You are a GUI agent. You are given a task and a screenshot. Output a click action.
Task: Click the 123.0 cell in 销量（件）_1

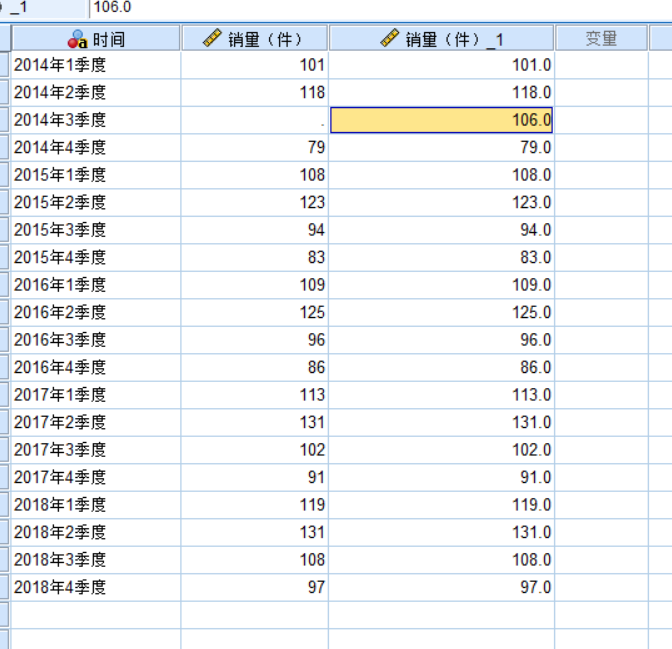(441, 202)
